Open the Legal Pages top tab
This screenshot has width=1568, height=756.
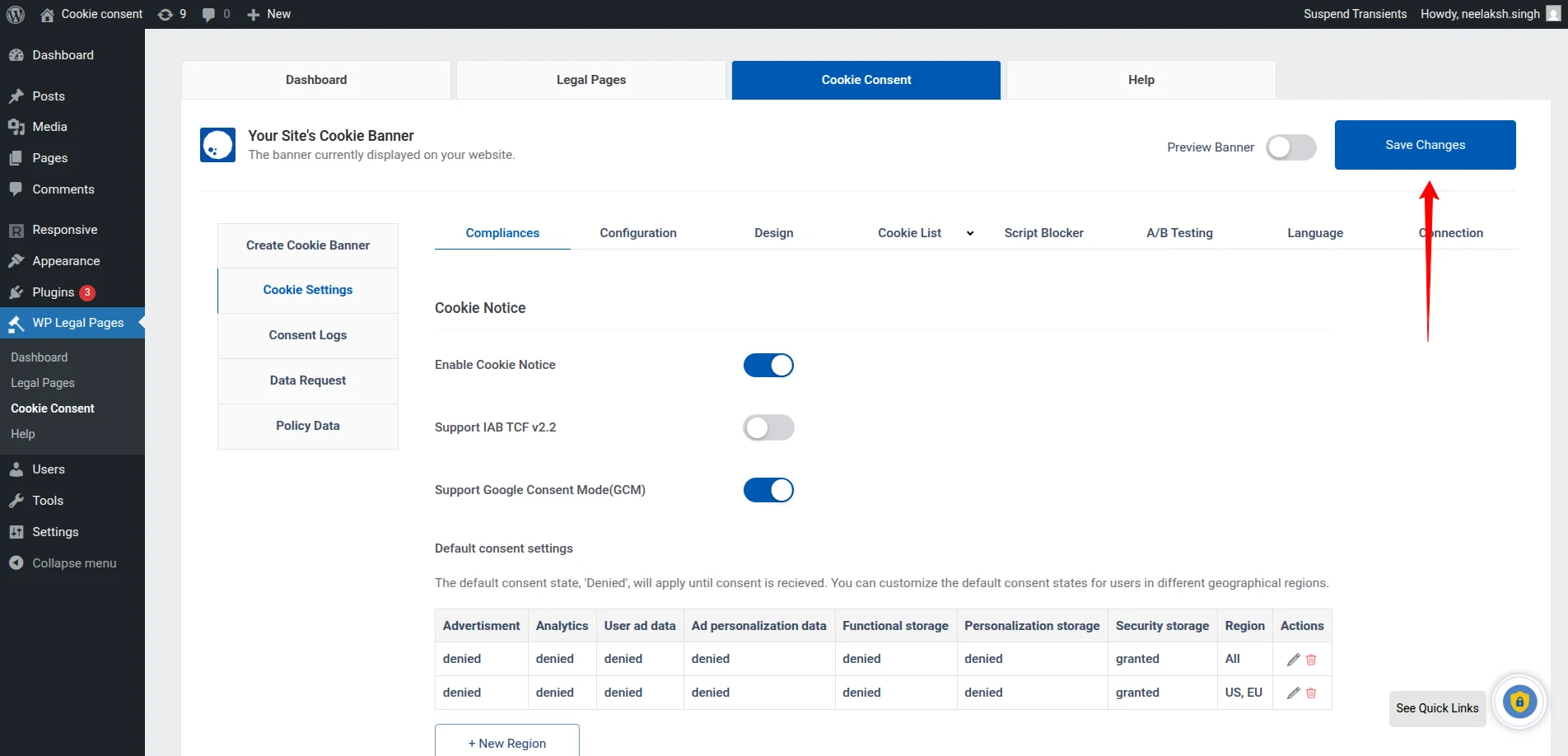pos(590,79)
